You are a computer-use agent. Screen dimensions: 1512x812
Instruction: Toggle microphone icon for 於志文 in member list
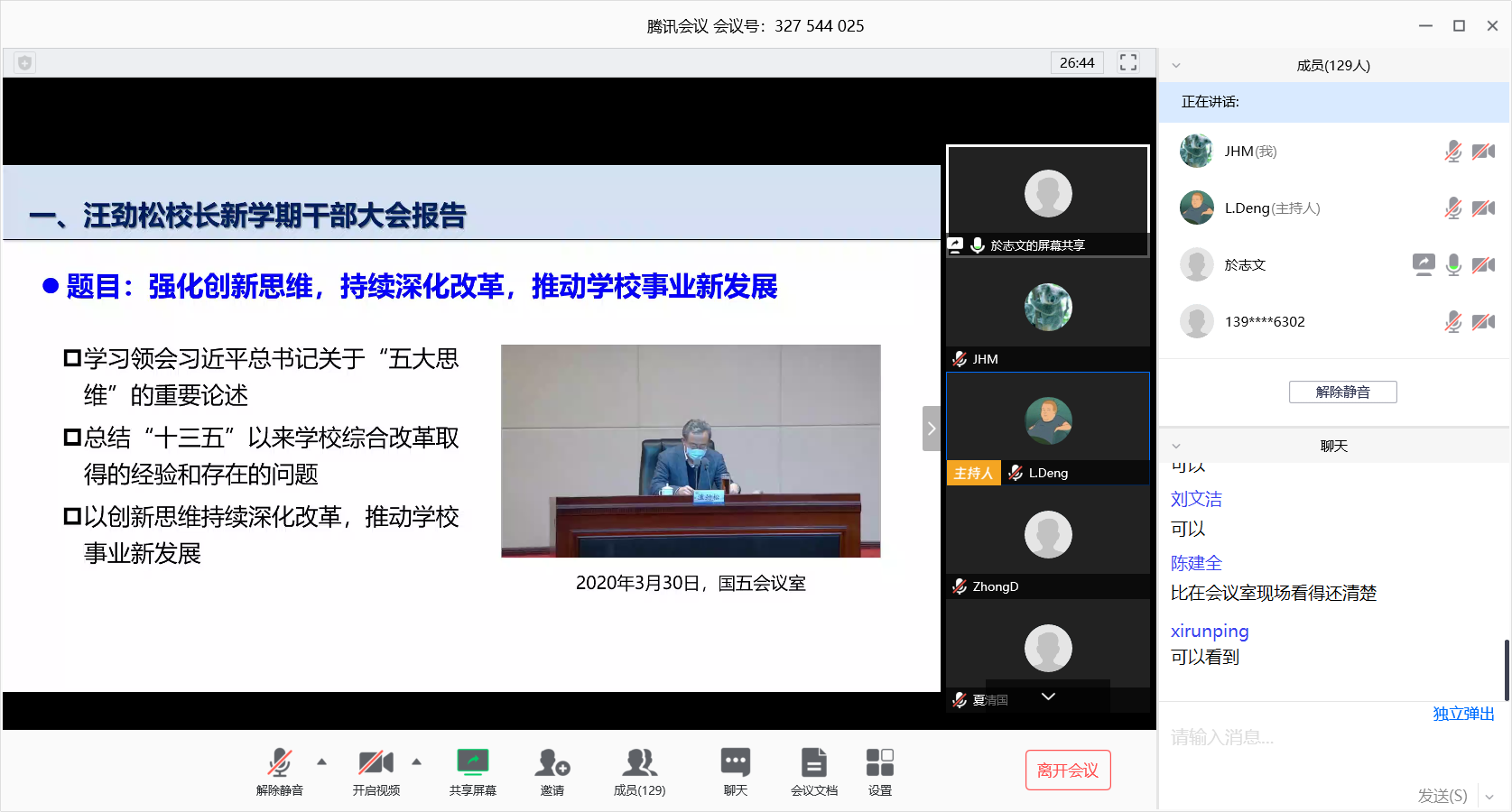pos(1452,264)
